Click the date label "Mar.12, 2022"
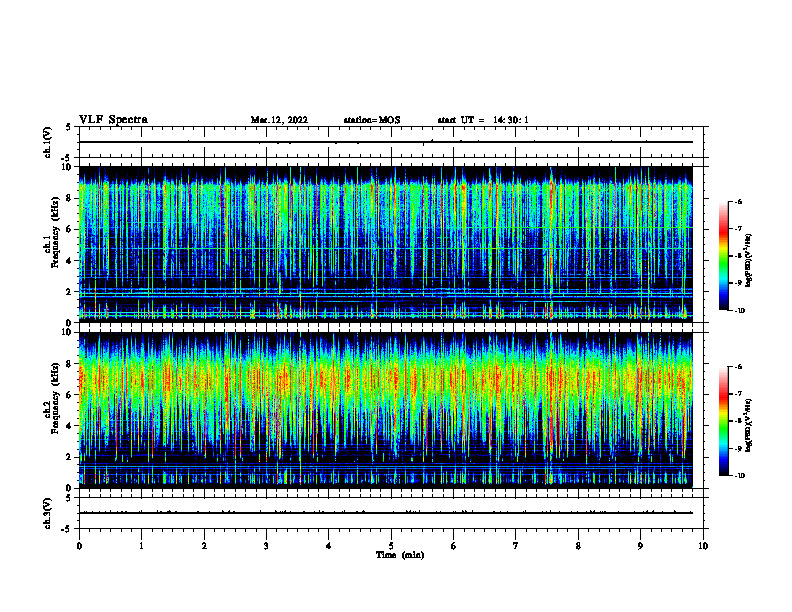 point(279,120)
